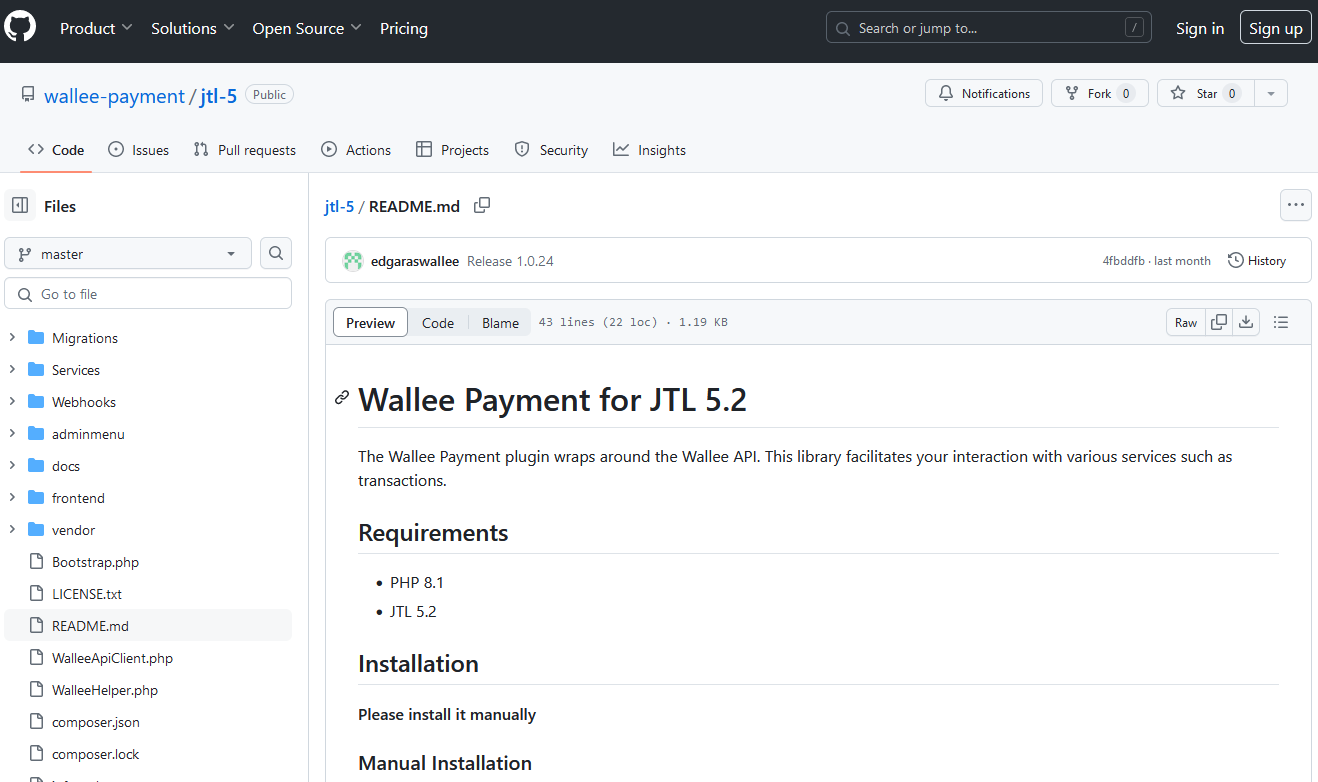
Task: Click the Raw button
Action: point(1186,322)
